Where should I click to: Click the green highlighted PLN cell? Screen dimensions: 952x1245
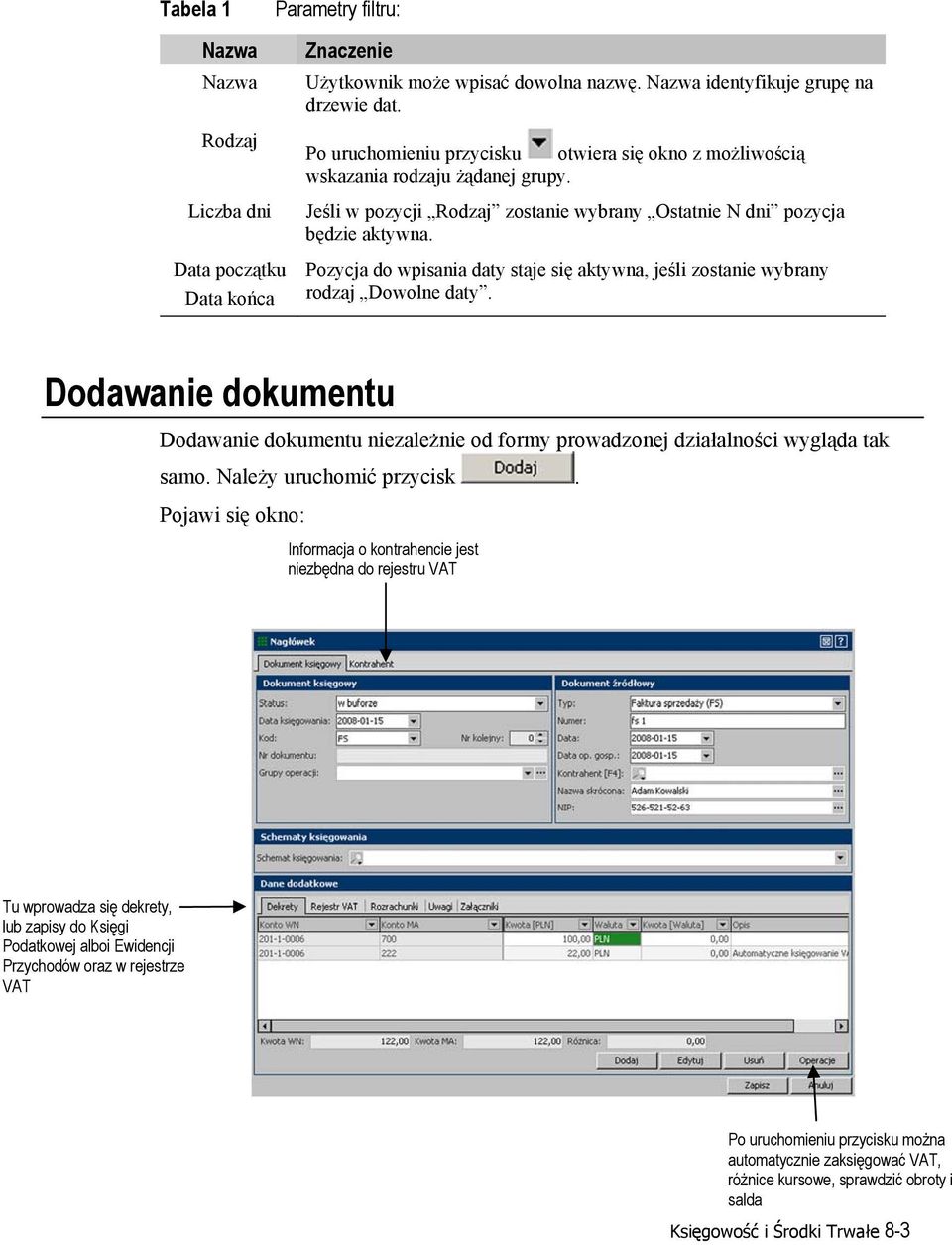click(x=616, y=938)
